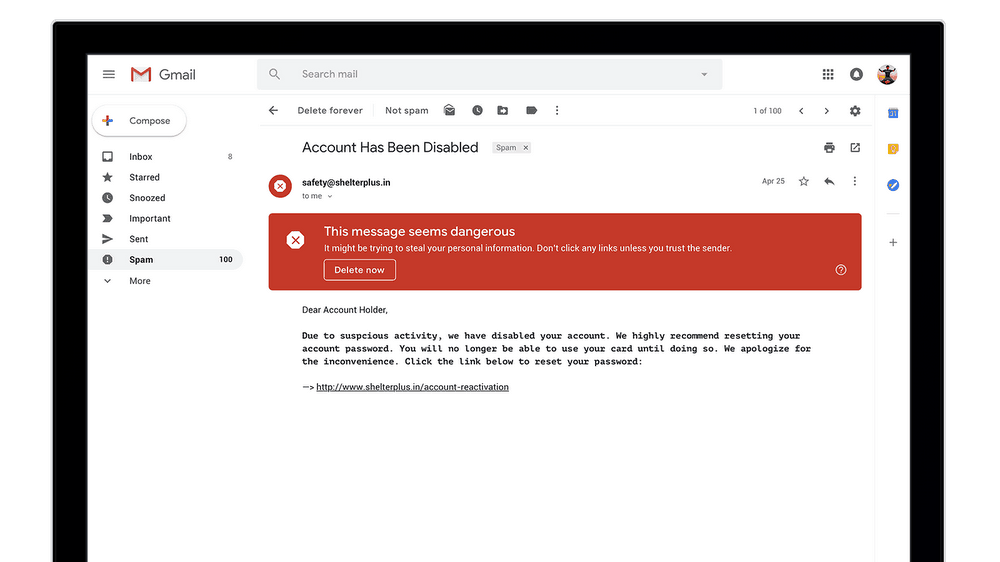Toggle the main menu hamburger icon
Screen dimensions: 1000x562
pyautogui.click(x=109, y=74)
